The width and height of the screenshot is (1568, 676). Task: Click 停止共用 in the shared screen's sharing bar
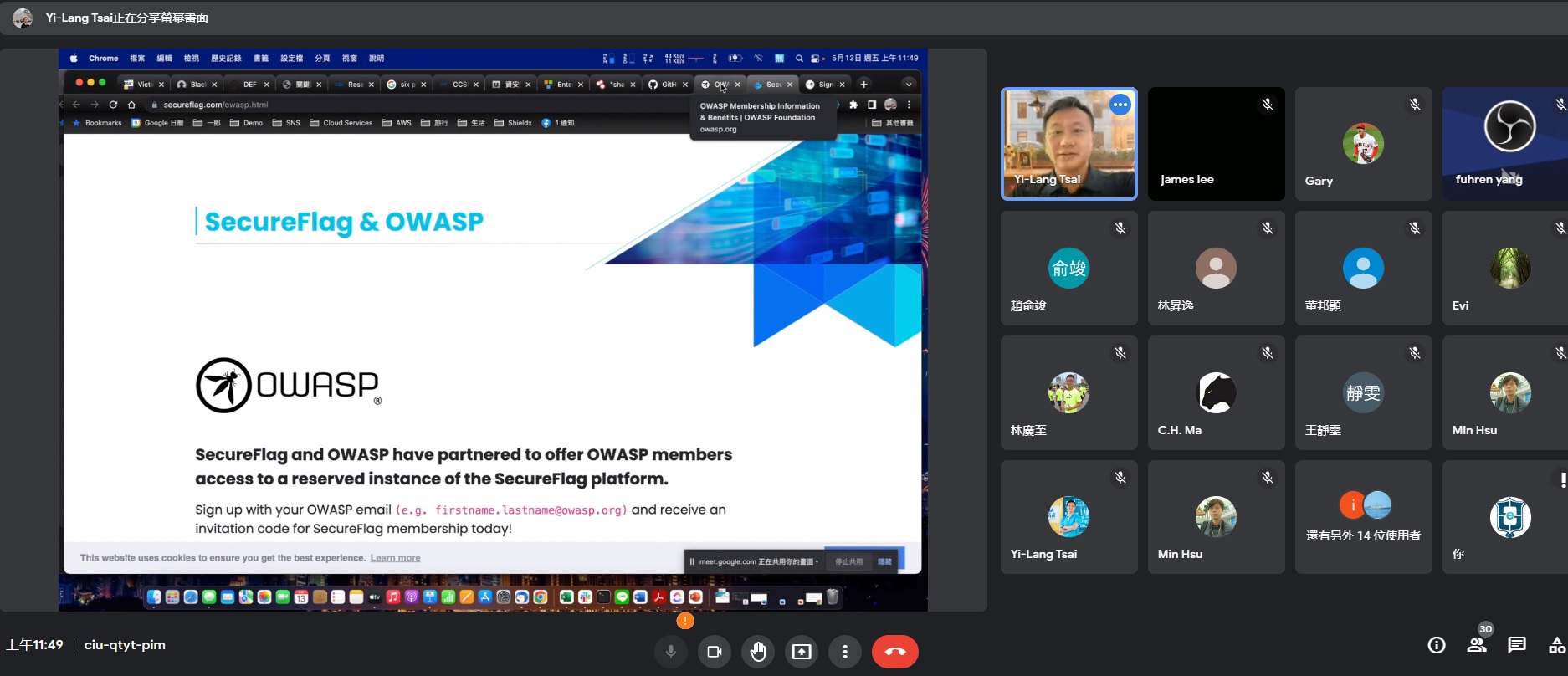848,561
